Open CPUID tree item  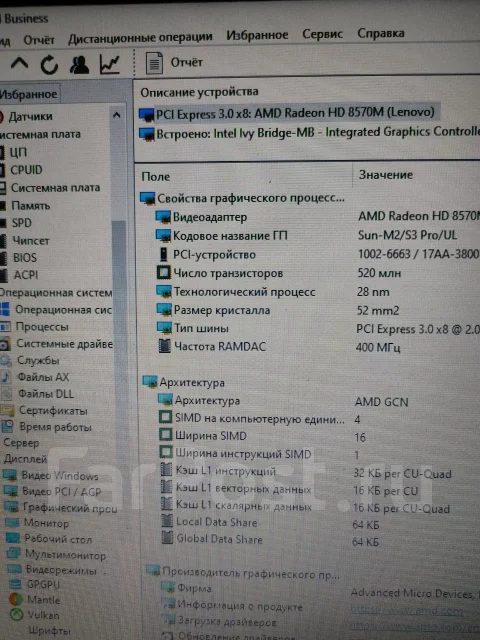(x=26, y=170)
